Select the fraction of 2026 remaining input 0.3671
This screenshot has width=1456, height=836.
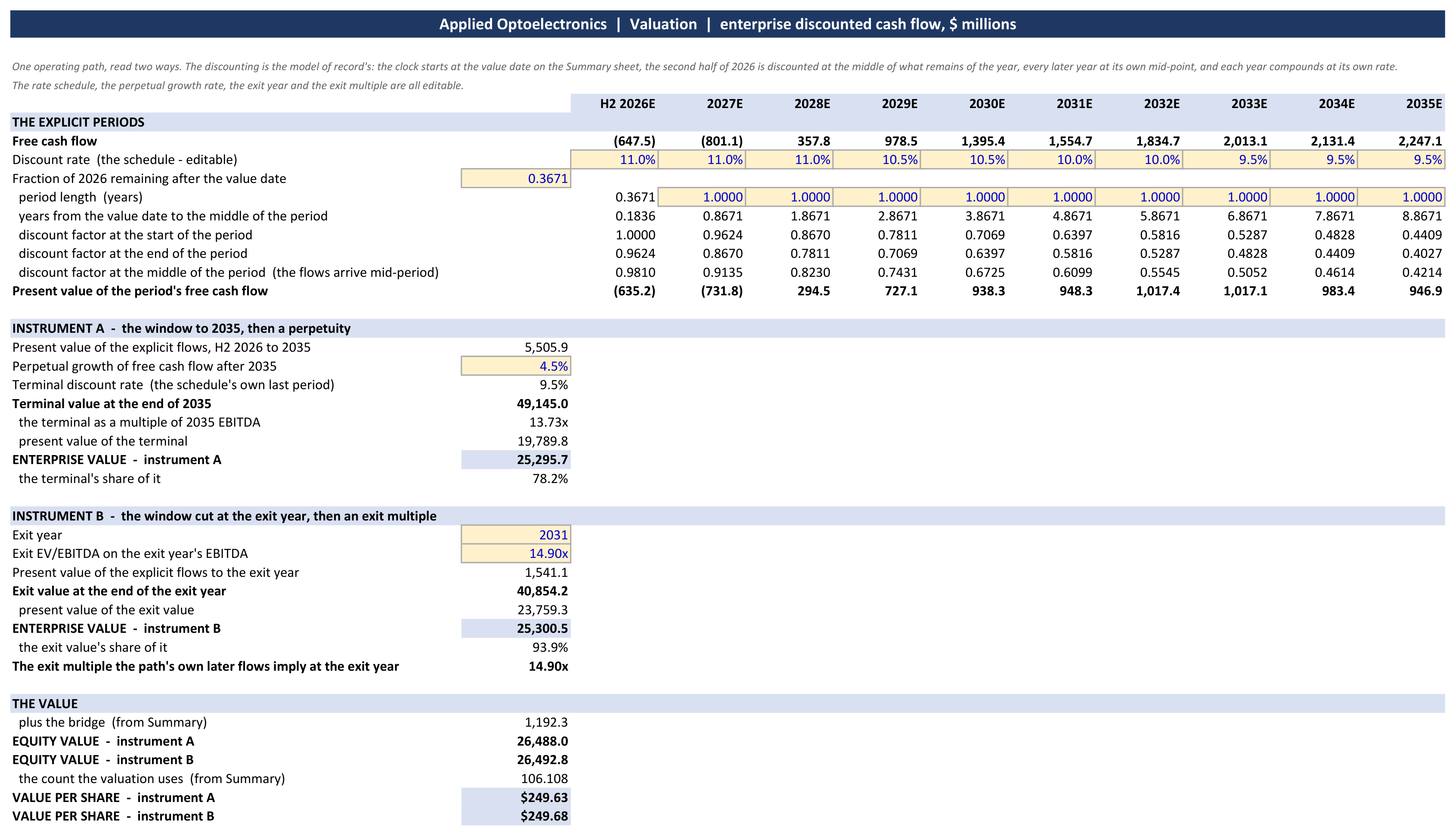click(x=516, y=179)
